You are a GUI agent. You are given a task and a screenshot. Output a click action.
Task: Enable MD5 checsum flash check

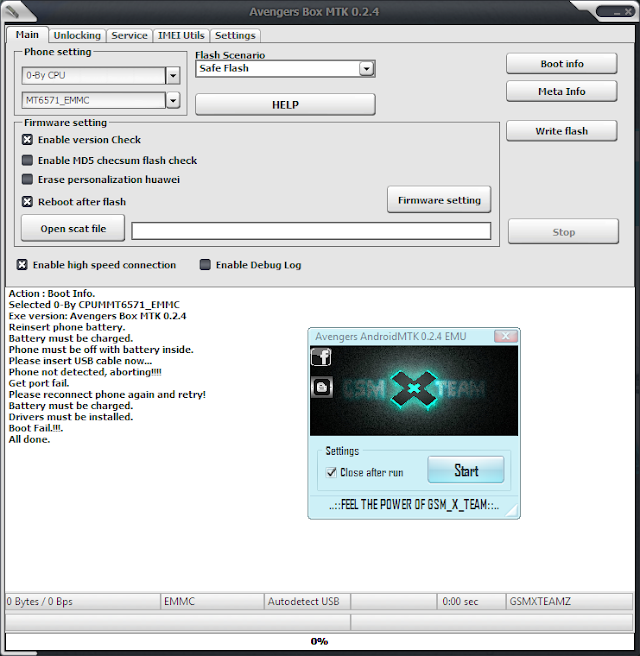click(27, 160)
